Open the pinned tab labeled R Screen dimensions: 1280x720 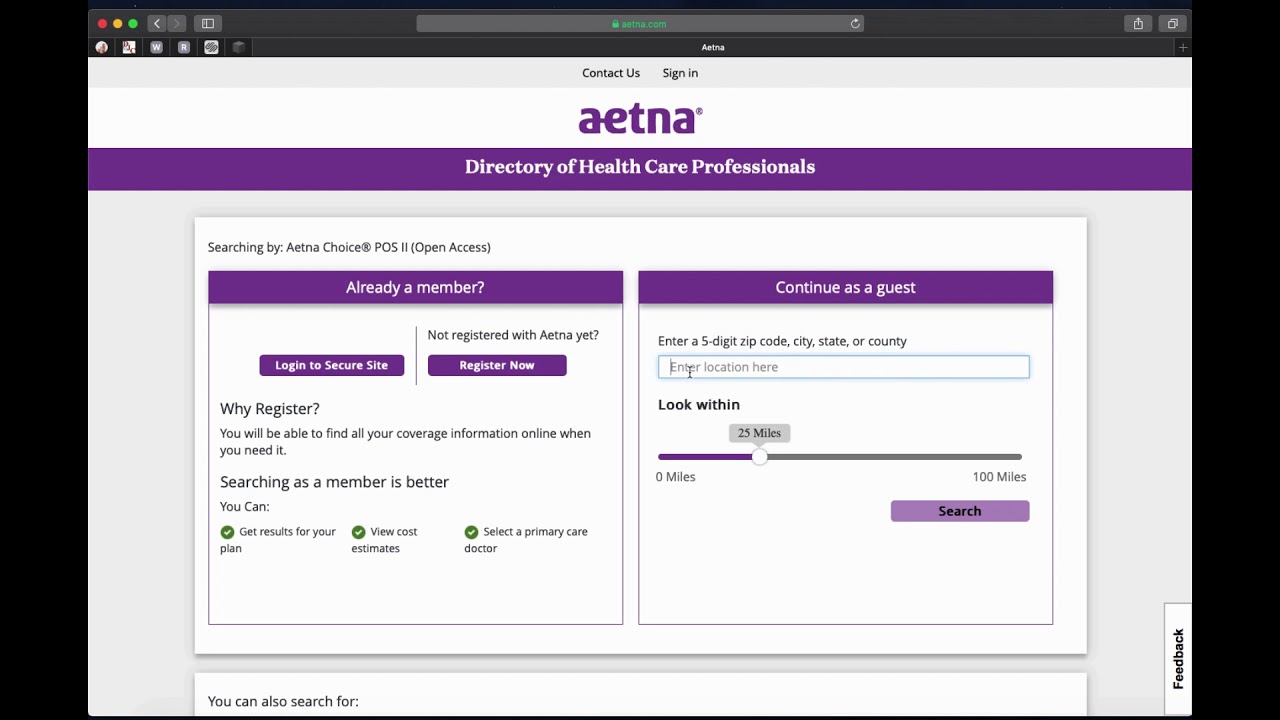[x=184, y=47]
